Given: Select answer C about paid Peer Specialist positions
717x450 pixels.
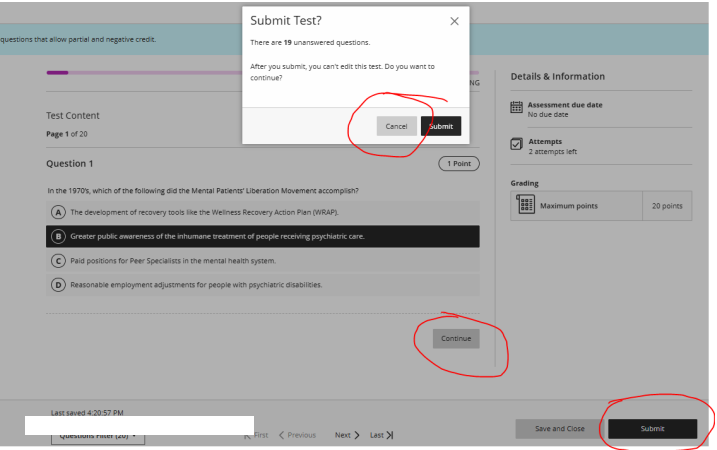Looking at the screenshot, I should (59, 261).
